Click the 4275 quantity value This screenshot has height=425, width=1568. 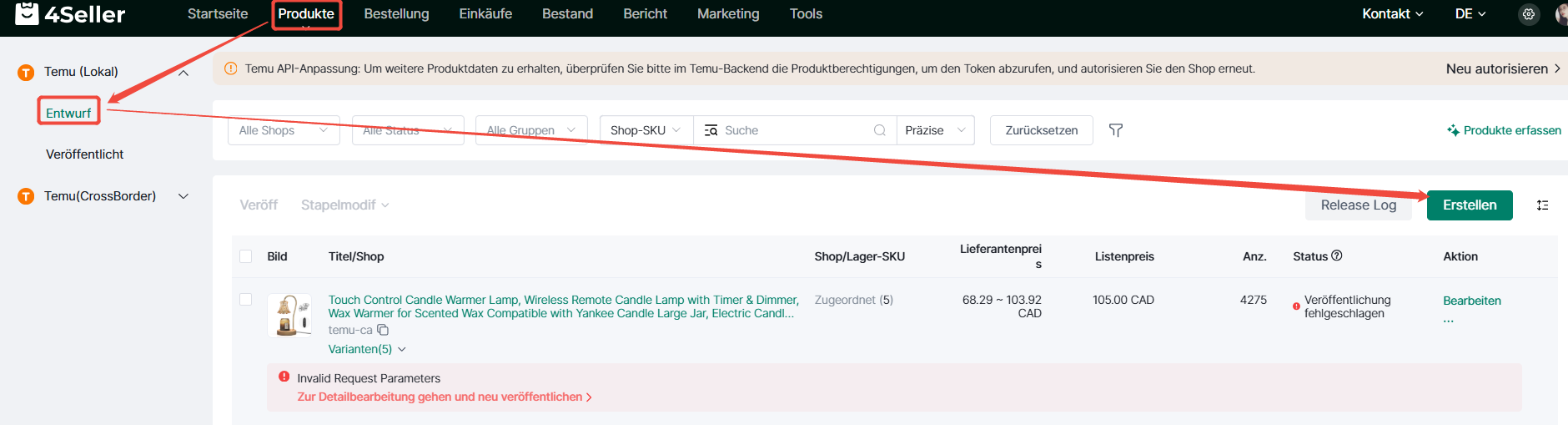pos(1253,300)
